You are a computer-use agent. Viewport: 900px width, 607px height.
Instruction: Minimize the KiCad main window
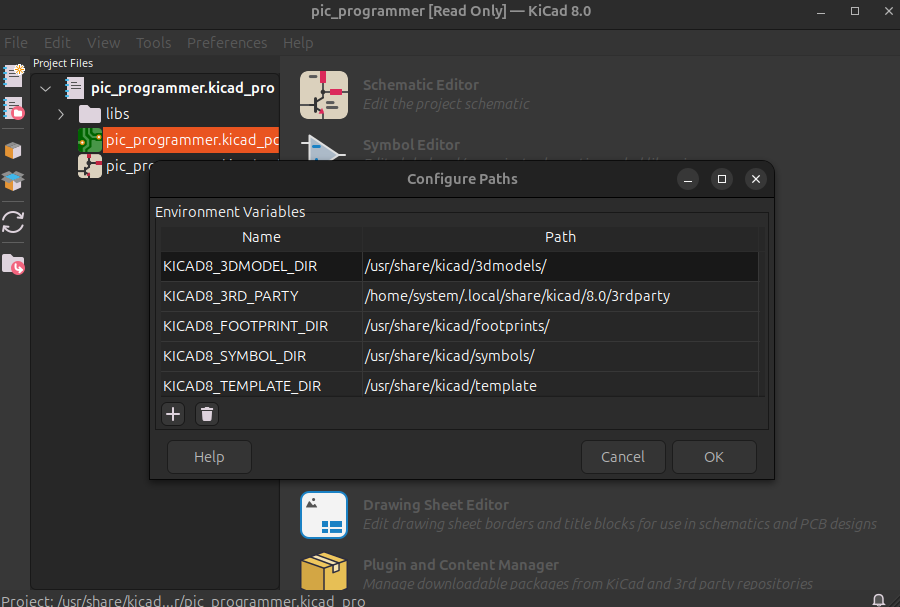click(x=821, y=11)
